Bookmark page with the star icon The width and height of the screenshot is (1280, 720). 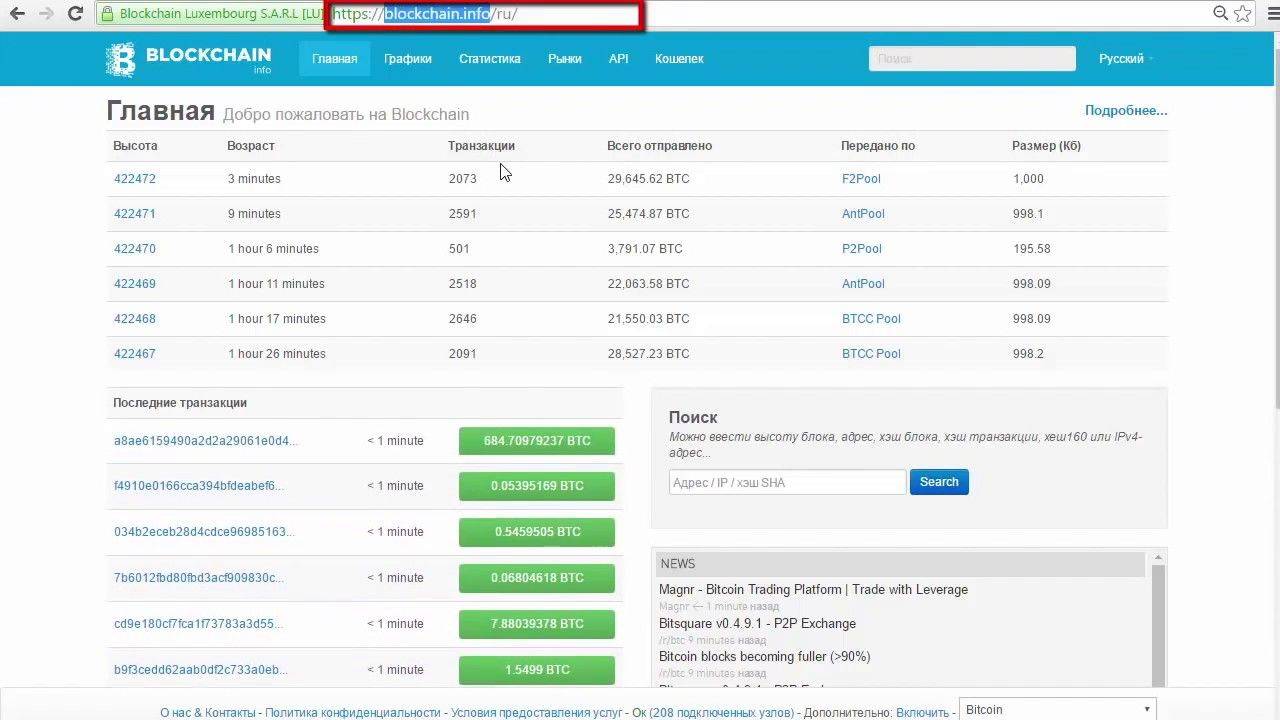click(1243, 14)
